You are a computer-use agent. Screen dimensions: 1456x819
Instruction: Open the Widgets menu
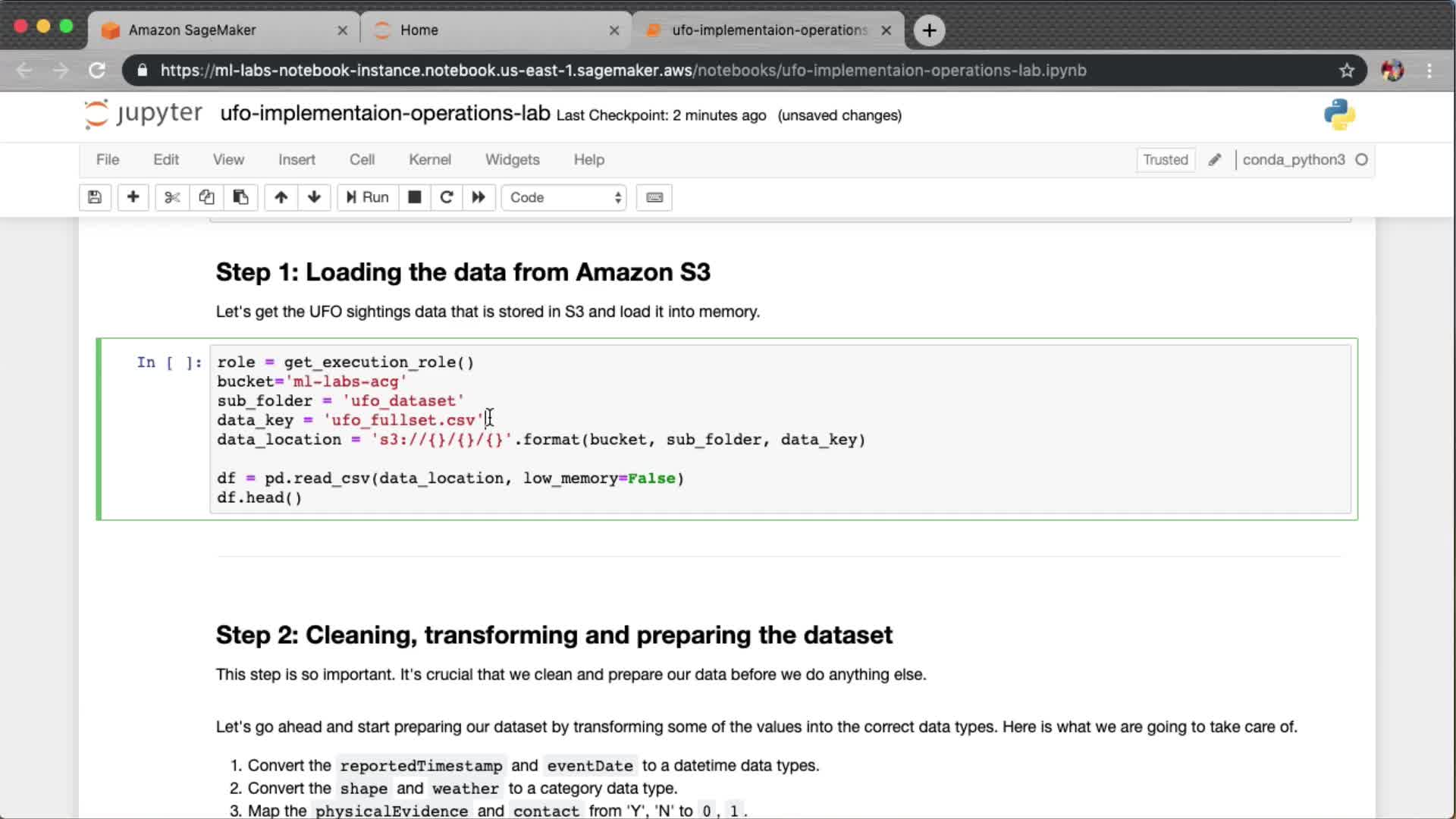tap(512, 160)
